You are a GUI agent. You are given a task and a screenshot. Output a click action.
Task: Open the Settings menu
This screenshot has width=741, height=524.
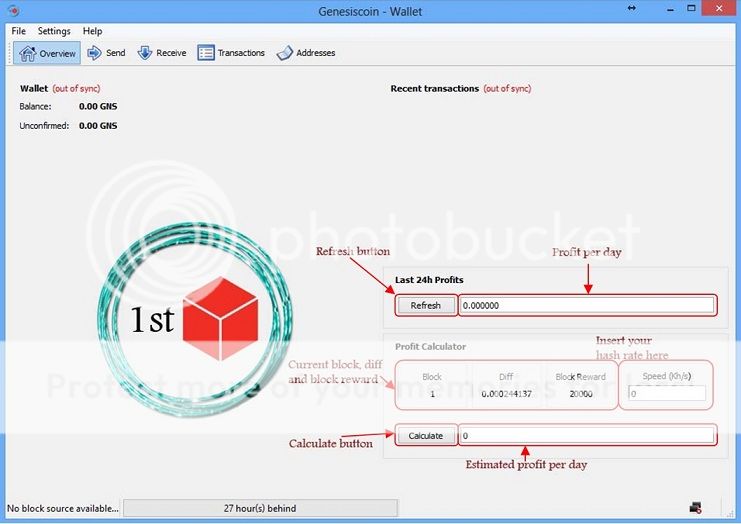click(54, 31)
